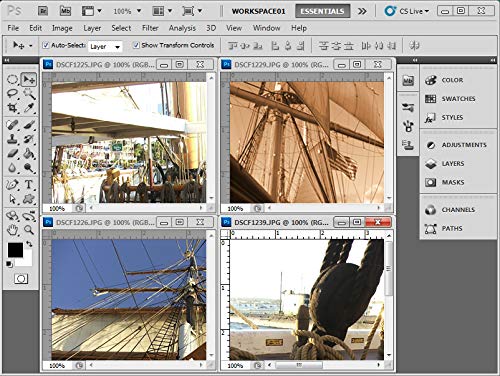
Task: Click the DSCF1229.JPG sepia sails image
Action: point(307,142)
